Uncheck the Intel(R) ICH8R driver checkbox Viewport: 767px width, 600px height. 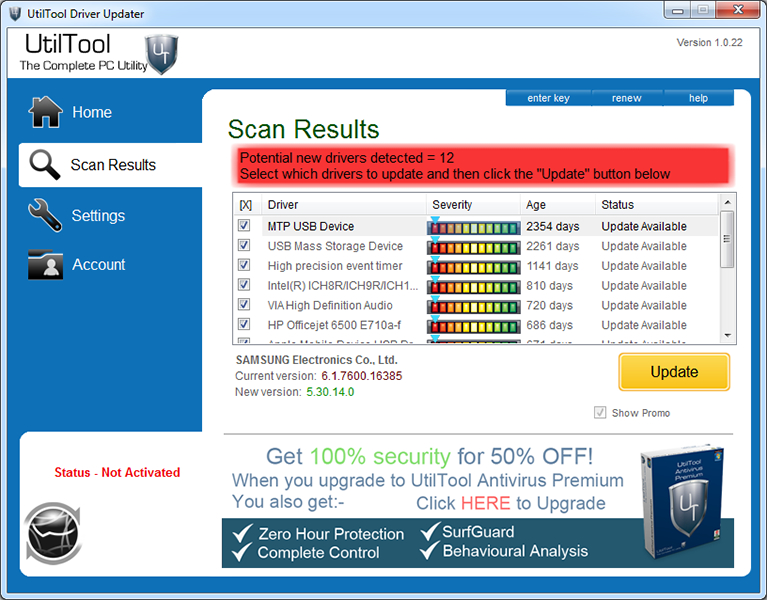pyautogui.click(x=244, y=285)
